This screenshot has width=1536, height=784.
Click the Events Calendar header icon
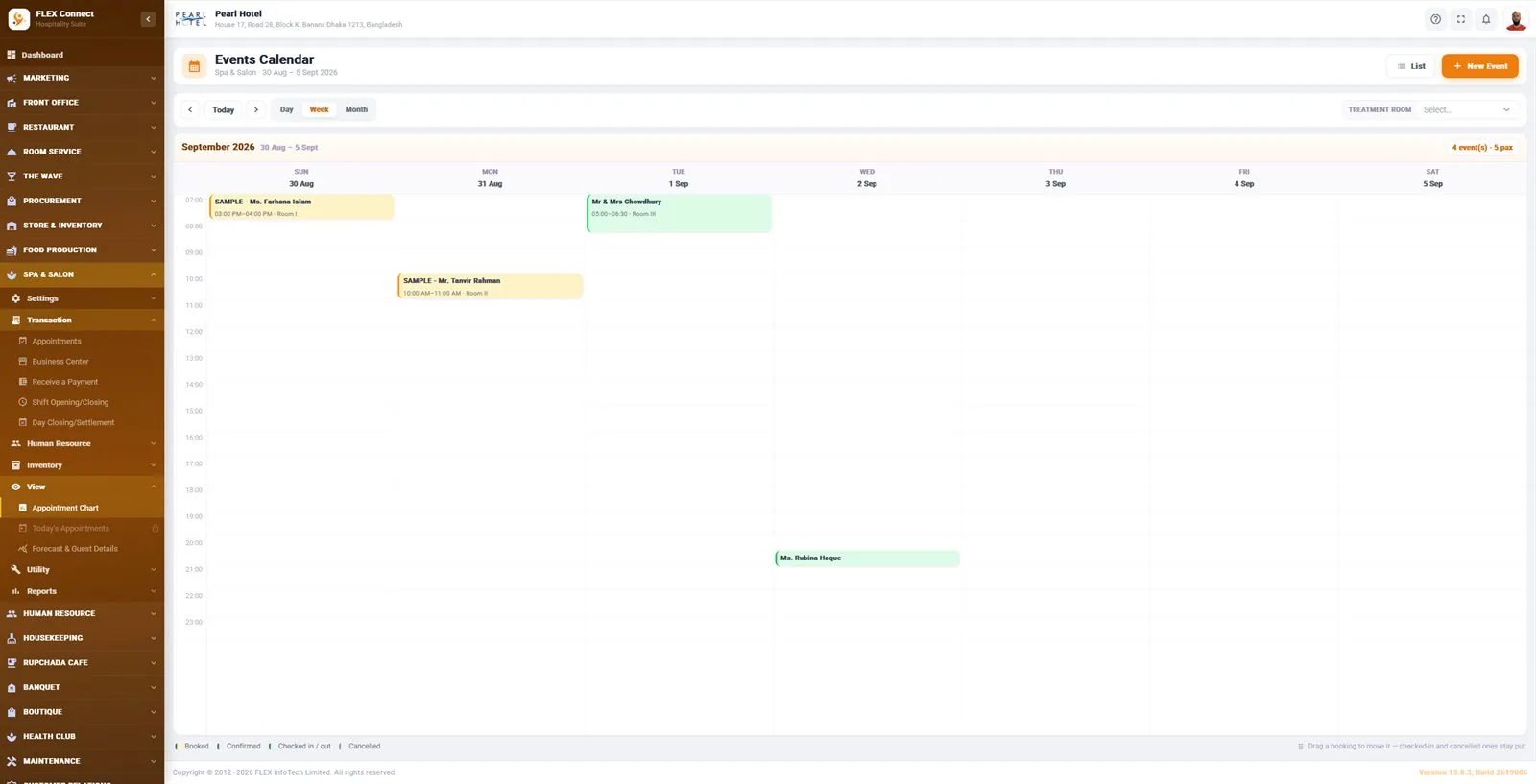pos(194,66)
